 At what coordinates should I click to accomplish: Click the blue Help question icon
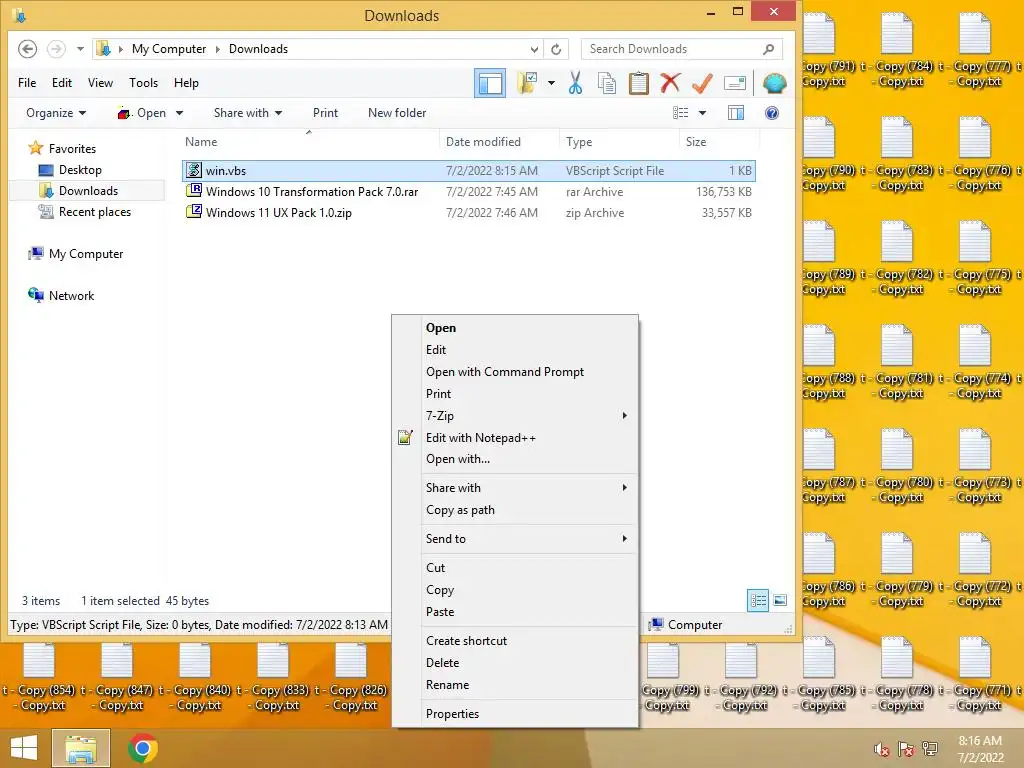coord(772,113)
